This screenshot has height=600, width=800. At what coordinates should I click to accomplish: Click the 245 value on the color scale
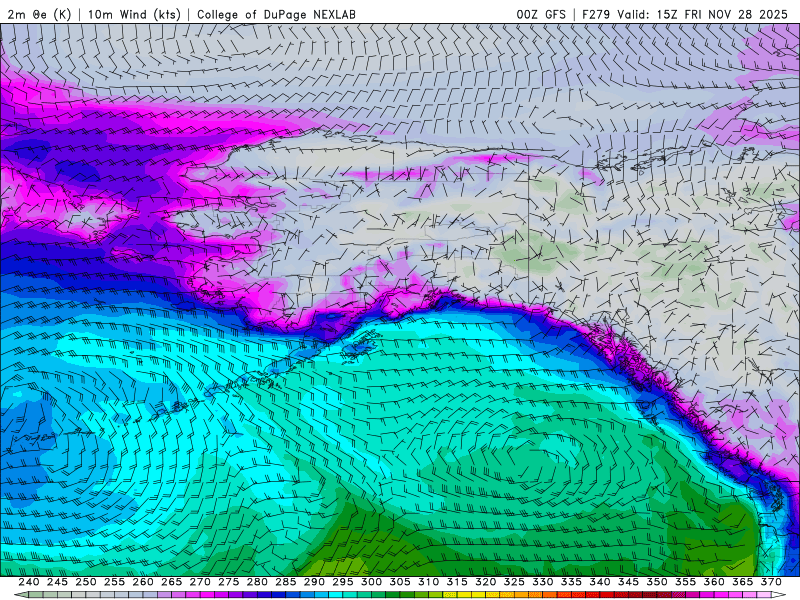click(x=57, y=582)
